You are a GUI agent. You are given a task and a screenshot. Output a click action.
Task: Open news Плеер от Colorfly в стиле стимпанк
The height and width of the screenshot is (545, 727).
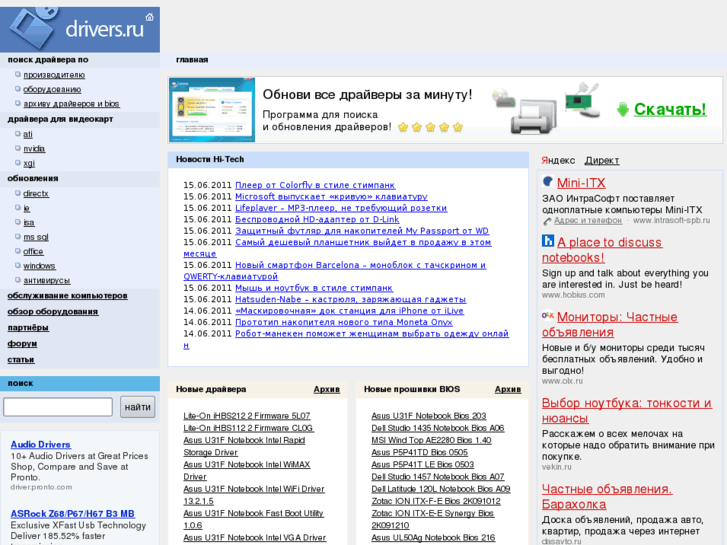coord(315,185)
